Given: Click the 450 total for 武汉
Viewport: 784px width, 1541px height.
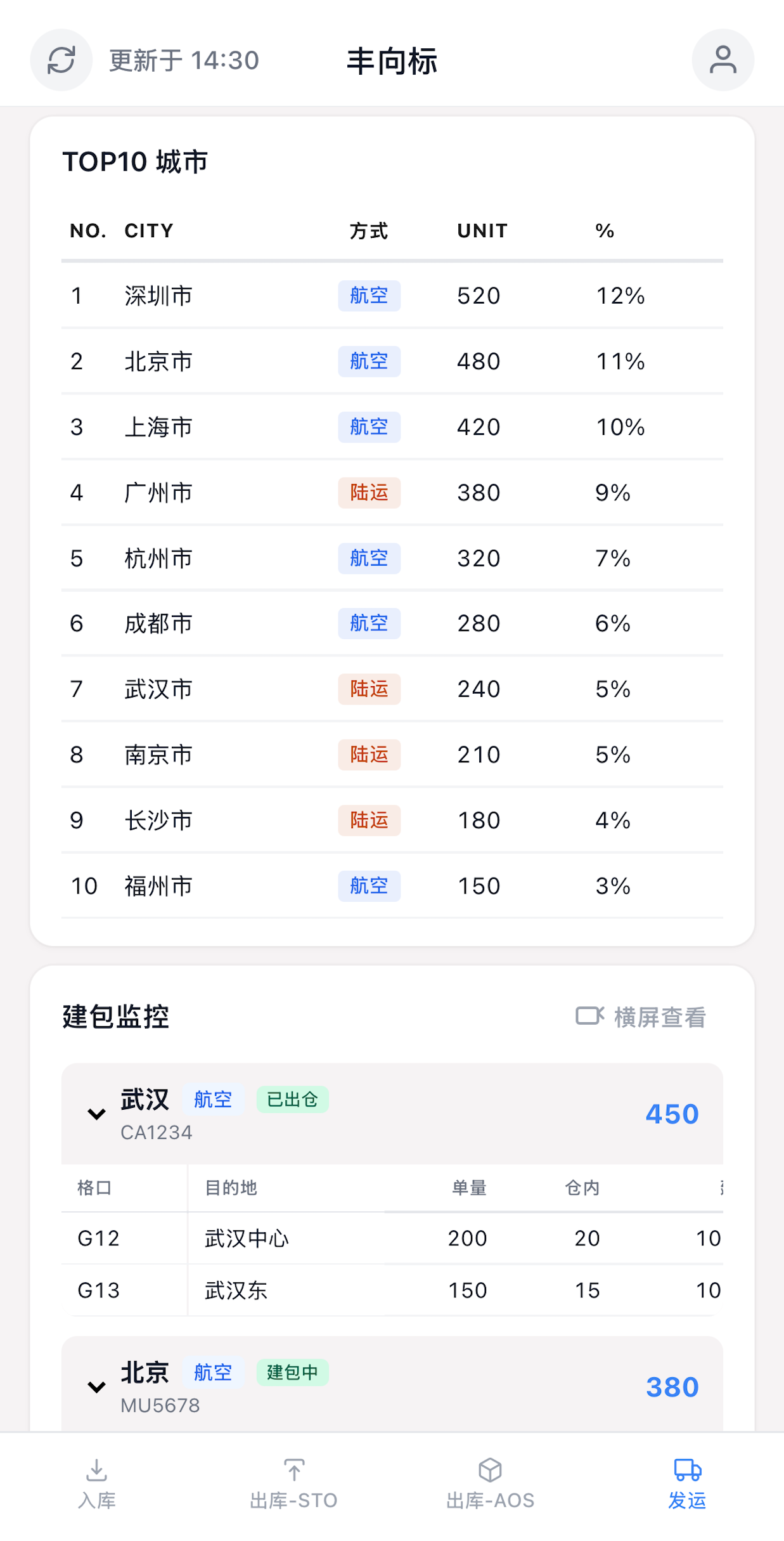Looking at the screenshot, I should click(x=672, y=1114).
